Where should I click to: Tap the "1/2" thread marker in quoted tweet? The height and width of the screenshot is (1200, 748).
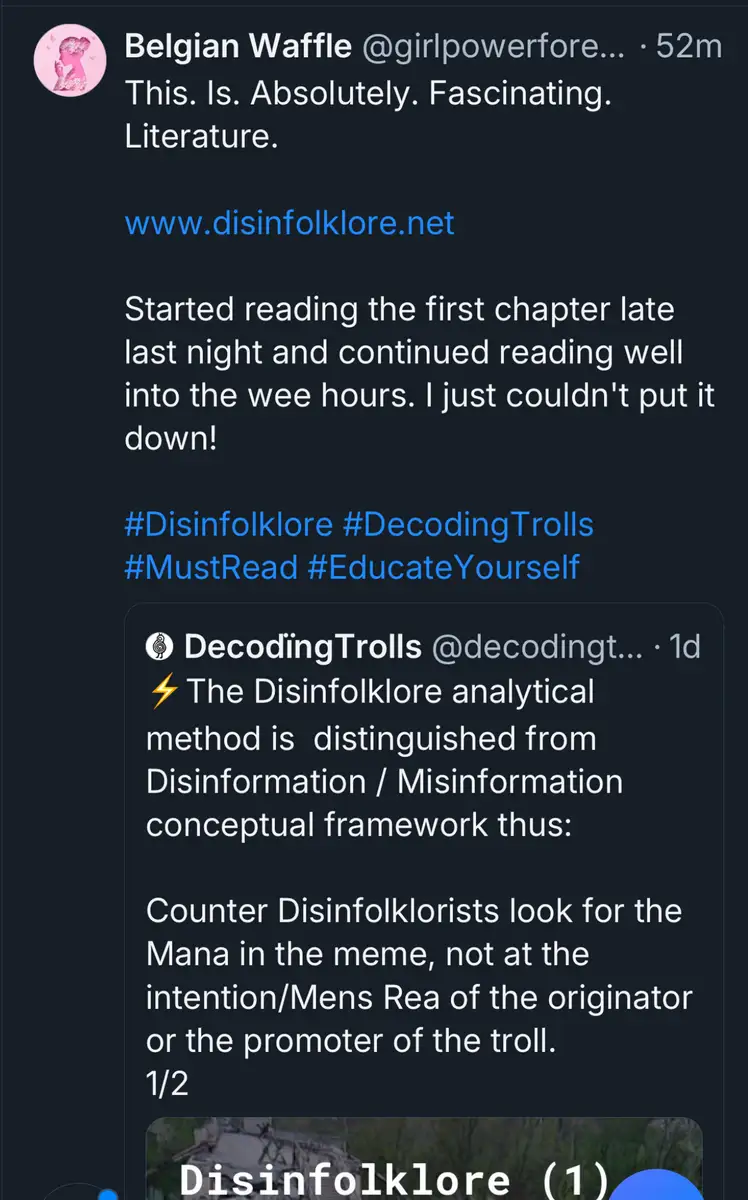pos(167,1085)
